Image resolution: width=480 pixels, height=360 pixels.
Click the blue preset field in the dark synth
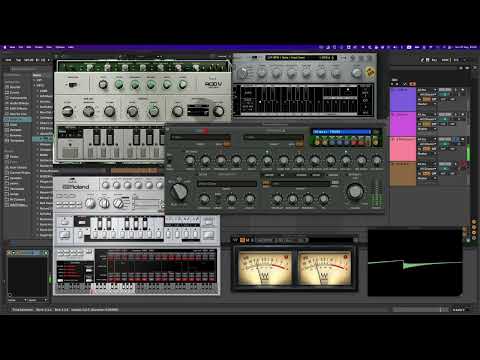pos(341,132)
